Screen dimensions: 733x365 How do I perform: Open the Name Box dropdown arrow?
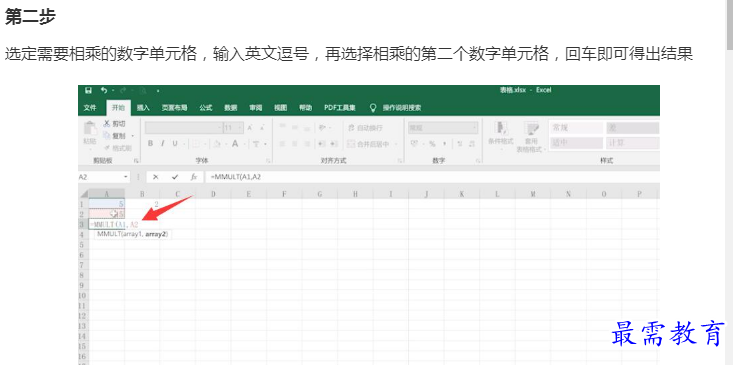[x=126, y=177]
